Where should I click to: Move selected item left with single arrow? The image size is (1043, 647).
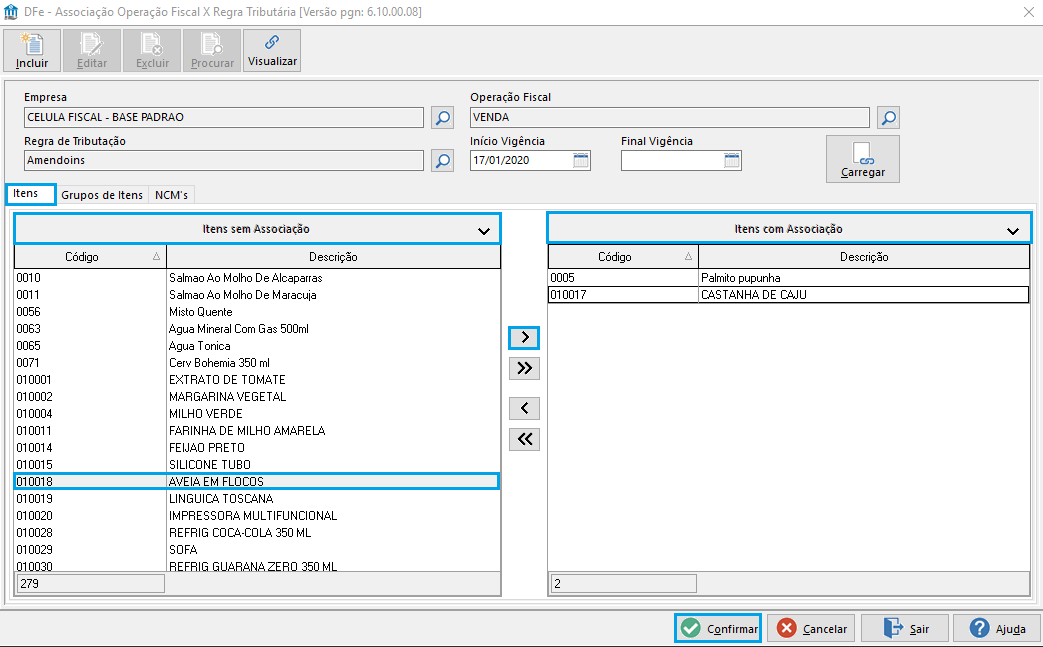[x=524, y=408]
